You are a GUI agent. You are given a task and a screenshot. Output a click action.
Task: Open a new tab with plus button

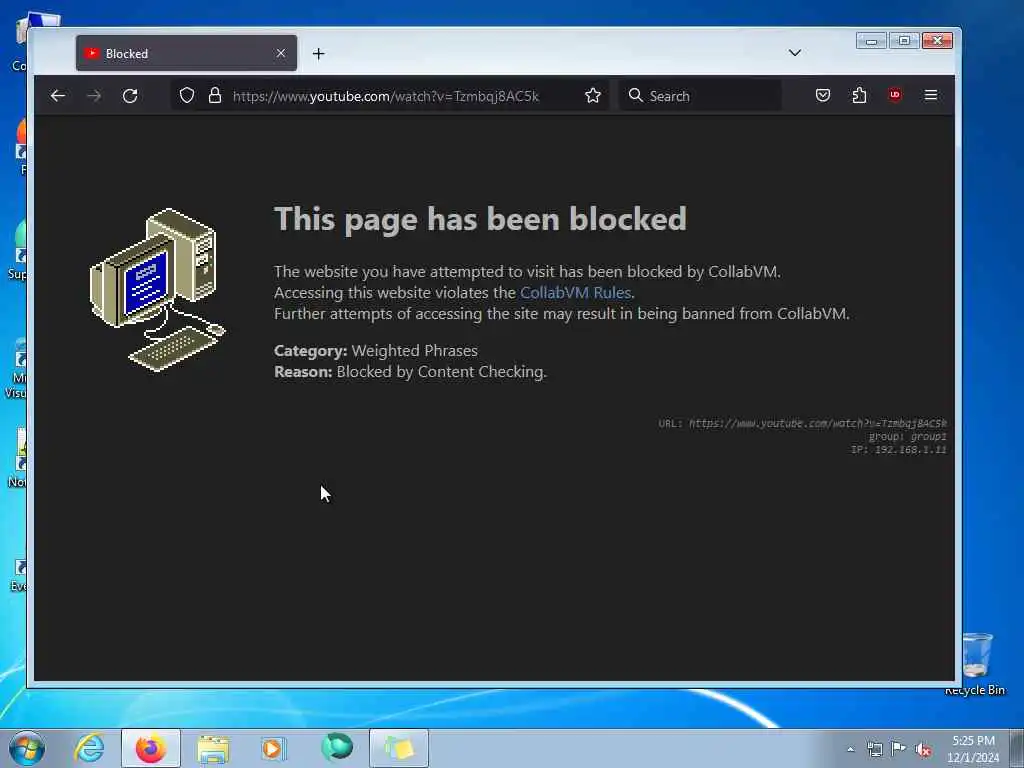[x=318, y=54]
